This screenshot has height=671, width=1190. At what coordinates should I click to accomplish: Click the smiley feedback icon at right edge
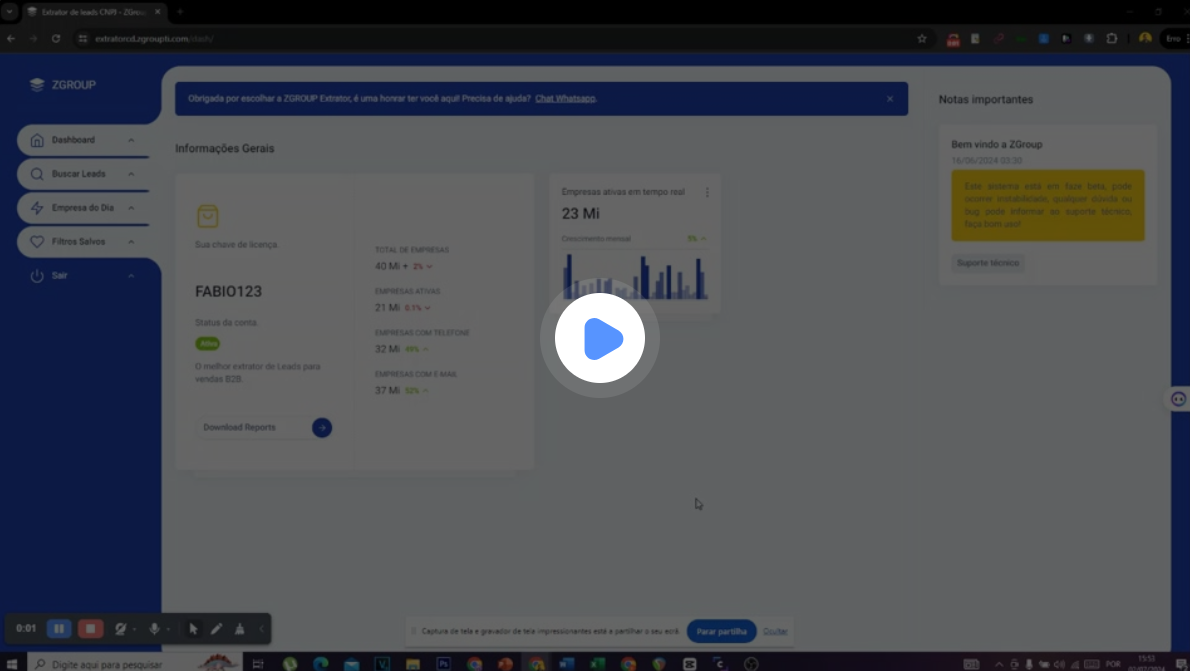(1178, 399)
